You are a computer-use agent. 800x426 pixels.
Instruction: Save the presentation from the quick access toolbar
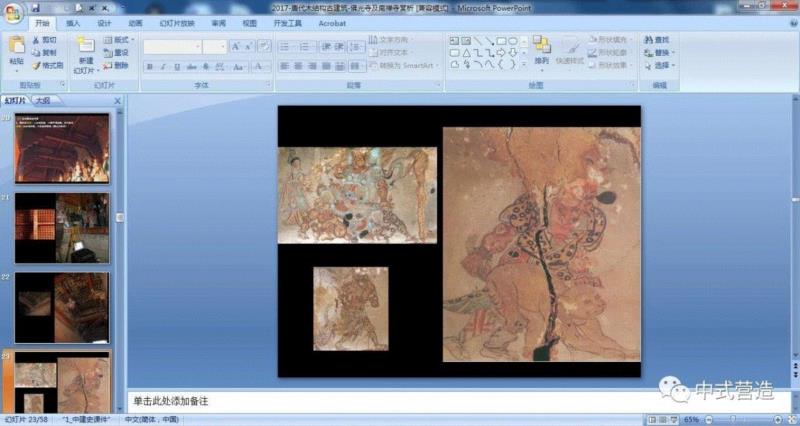click(x=36, y=8)
